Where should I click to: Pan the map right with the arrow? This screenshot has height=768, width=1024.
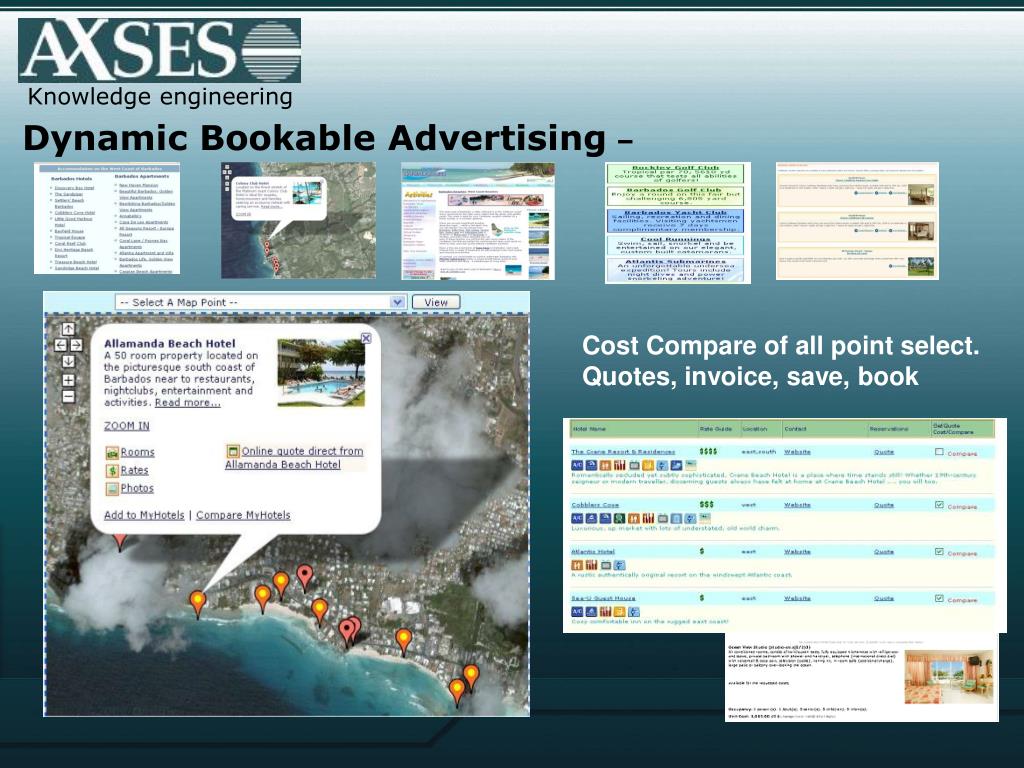click(76, 345)
